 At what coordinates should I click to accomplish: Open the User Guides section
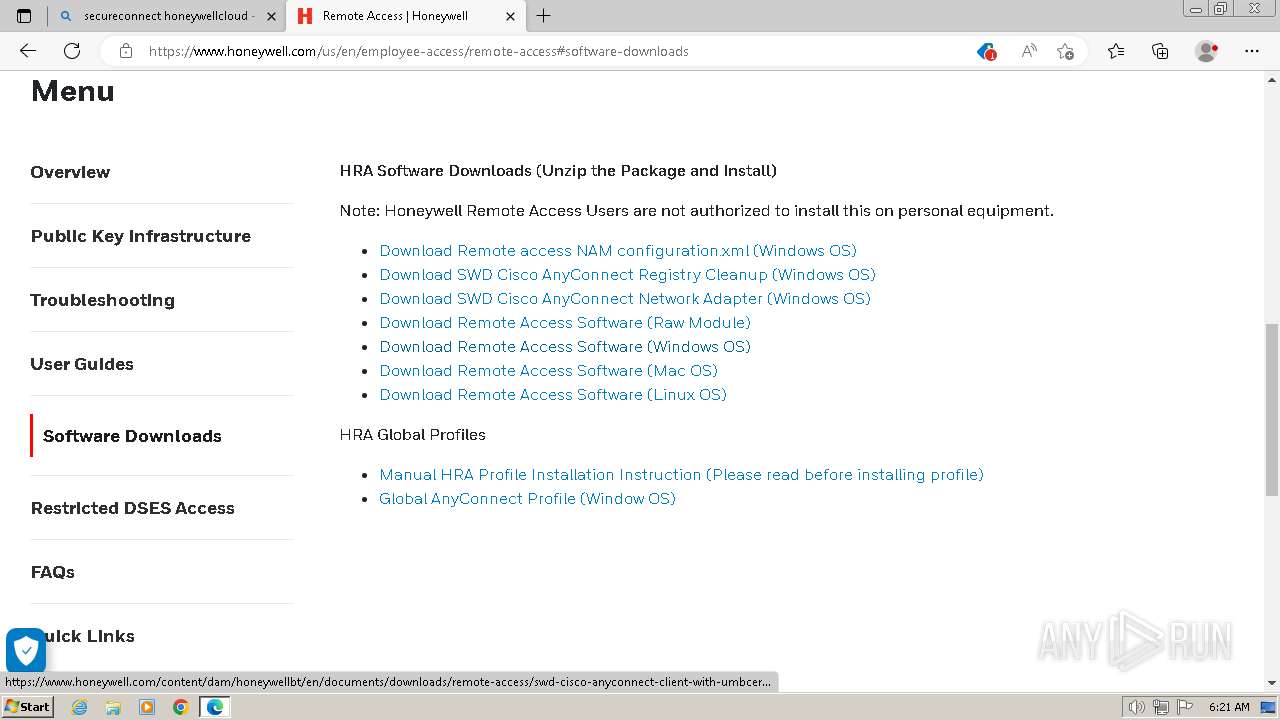click(82, 364)
